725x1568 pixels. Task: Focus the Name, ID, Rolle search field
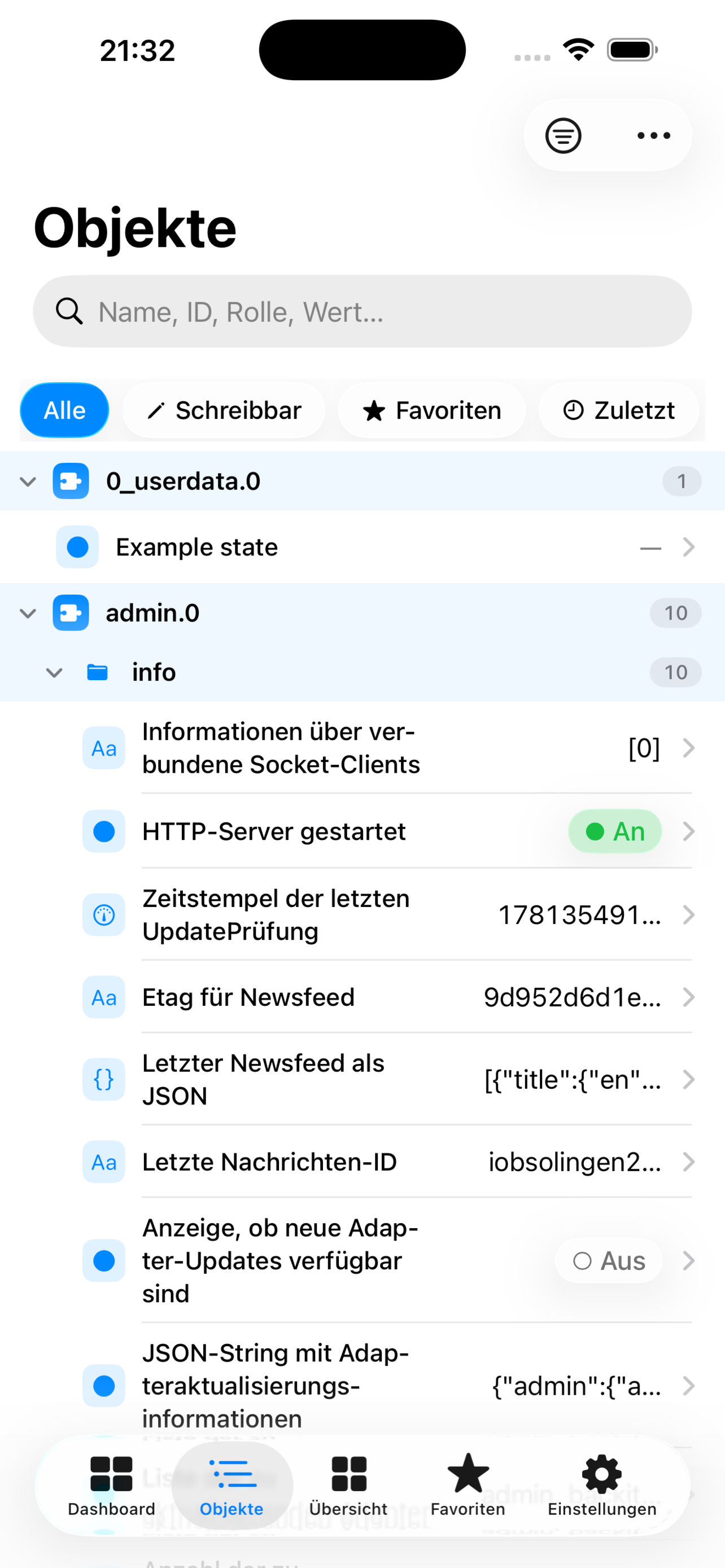[362, 311]
